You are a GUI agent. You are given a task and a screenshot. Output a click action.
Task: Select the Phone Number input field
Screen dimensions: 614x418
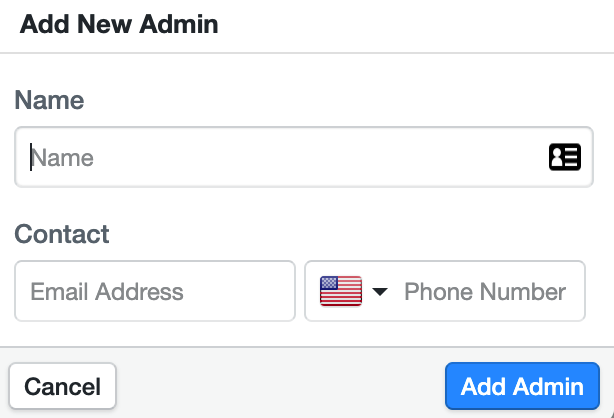(x=485, y=291)
